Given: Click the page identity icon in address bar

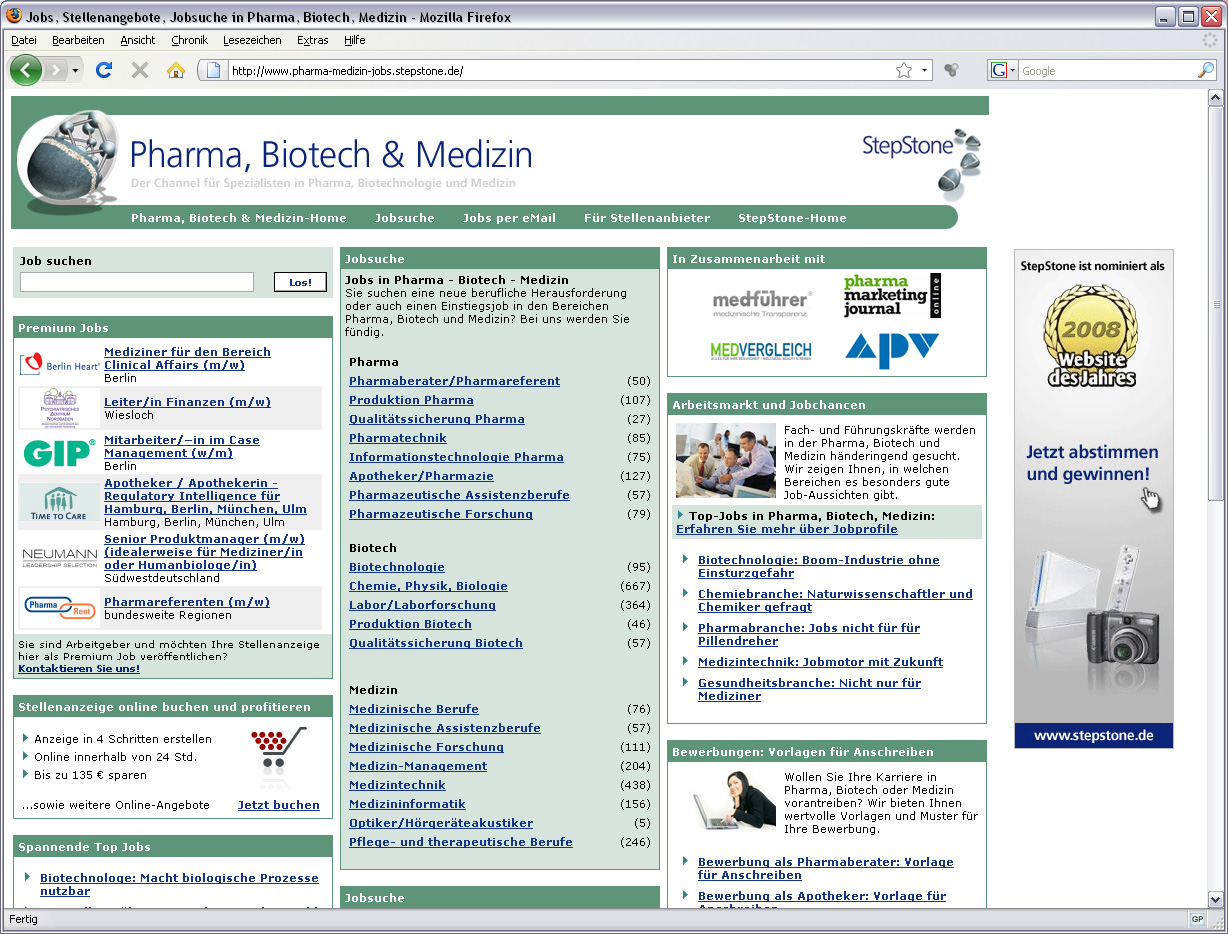Looking at the screenshot, I should pos(212,71).
